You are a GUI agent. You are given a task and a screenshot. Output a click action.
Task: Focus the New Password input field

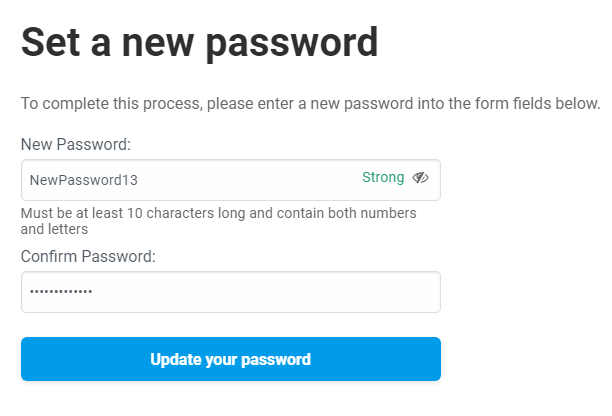point(231,180)
